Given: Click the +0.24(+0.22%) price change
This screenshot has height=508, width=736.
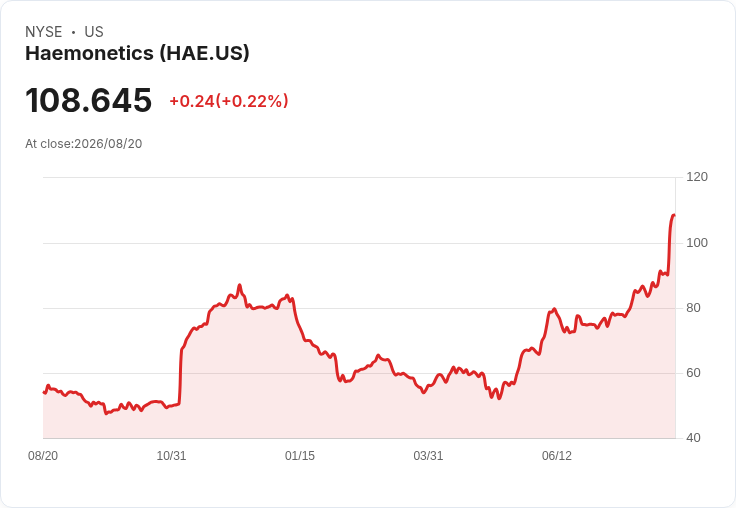Looking at the screenshot, I should (229, 101).
